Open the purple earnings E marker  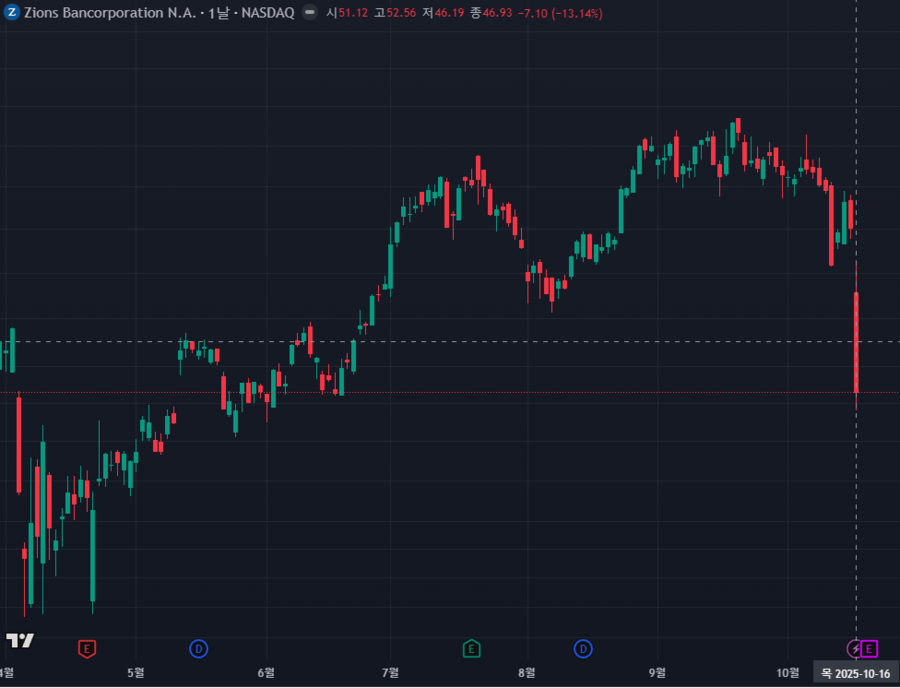click(x=869, y=649)
